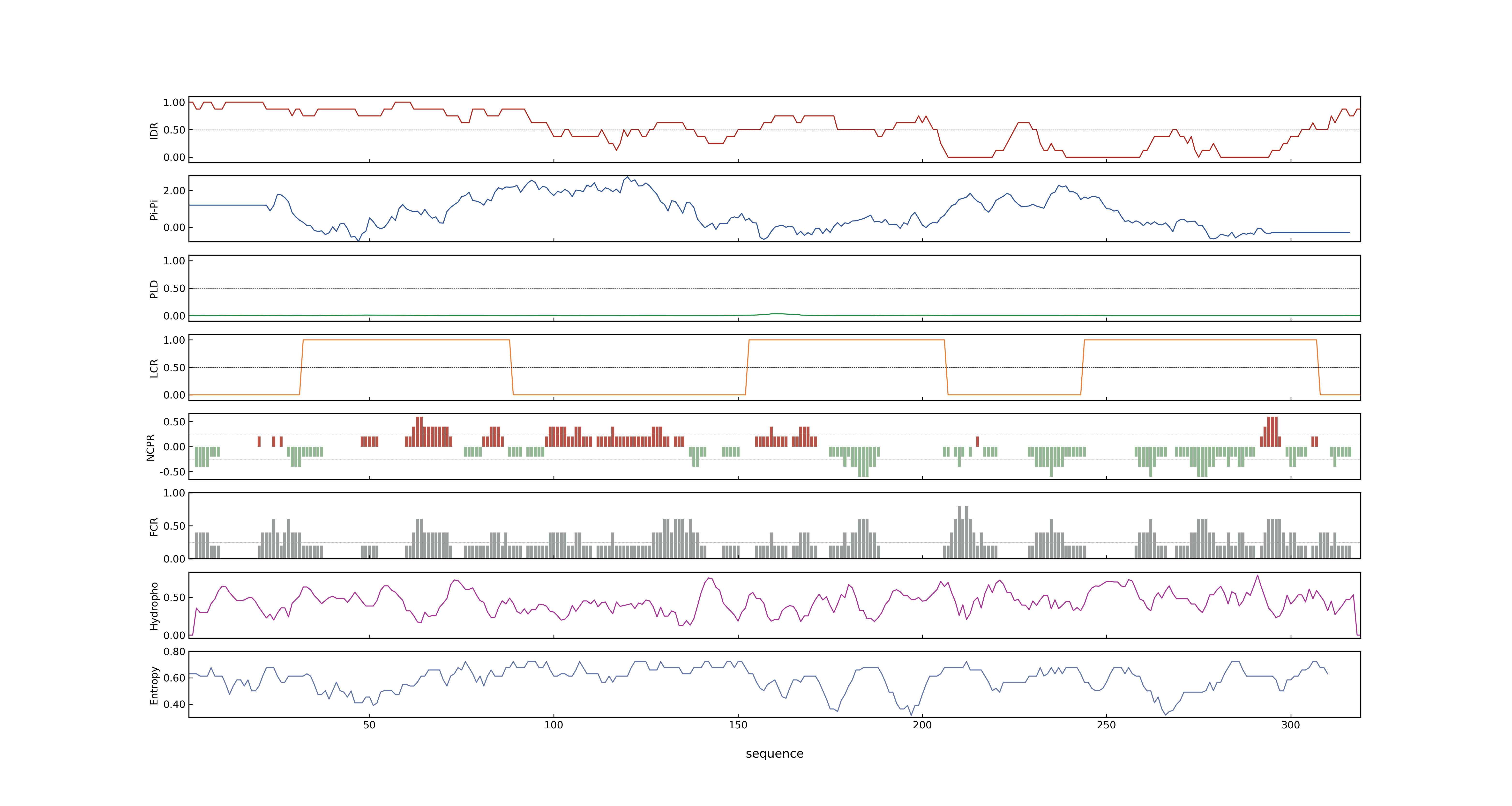Click the LCR y-axis label
The image size is (1512, 806).
(x=154, y=368)
